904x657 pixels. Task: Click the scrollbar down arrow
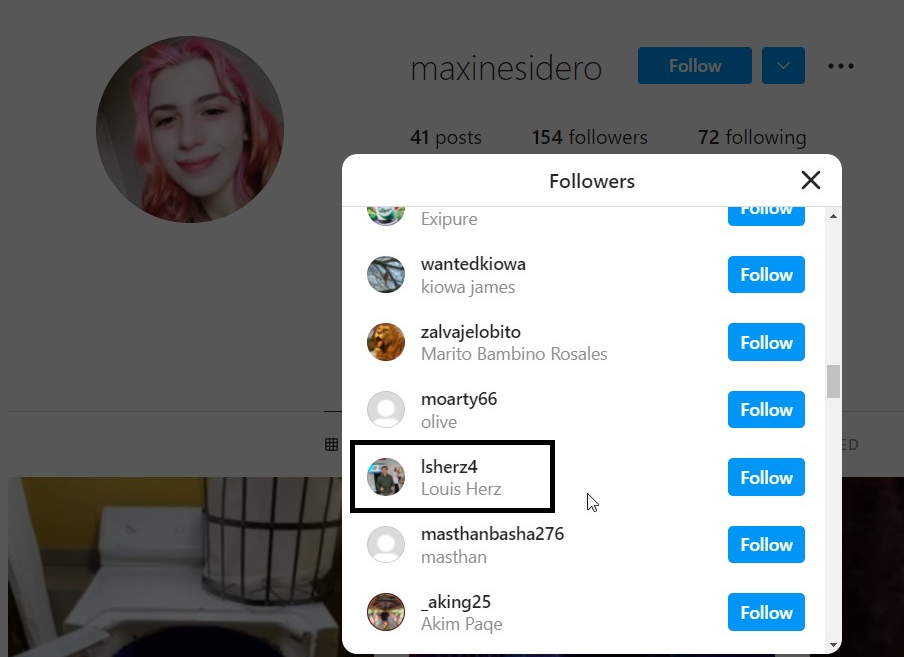coord(833,645)
